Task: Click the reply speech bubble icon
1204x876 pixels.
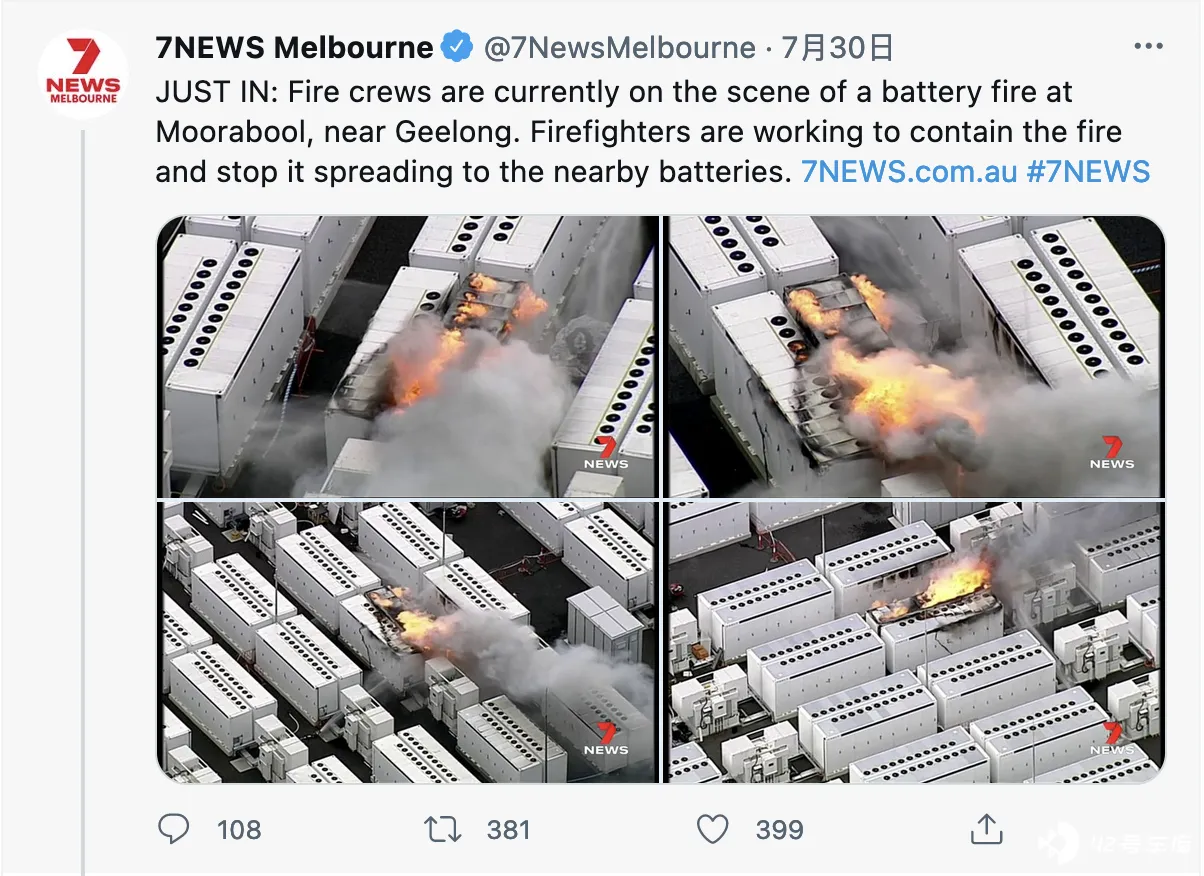Action: 174,828
